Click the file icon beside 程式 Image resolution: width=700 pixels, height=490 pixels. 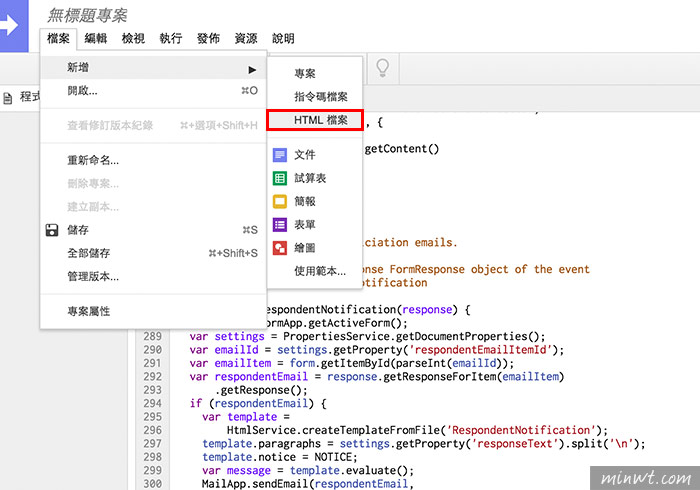click(8, 98)
